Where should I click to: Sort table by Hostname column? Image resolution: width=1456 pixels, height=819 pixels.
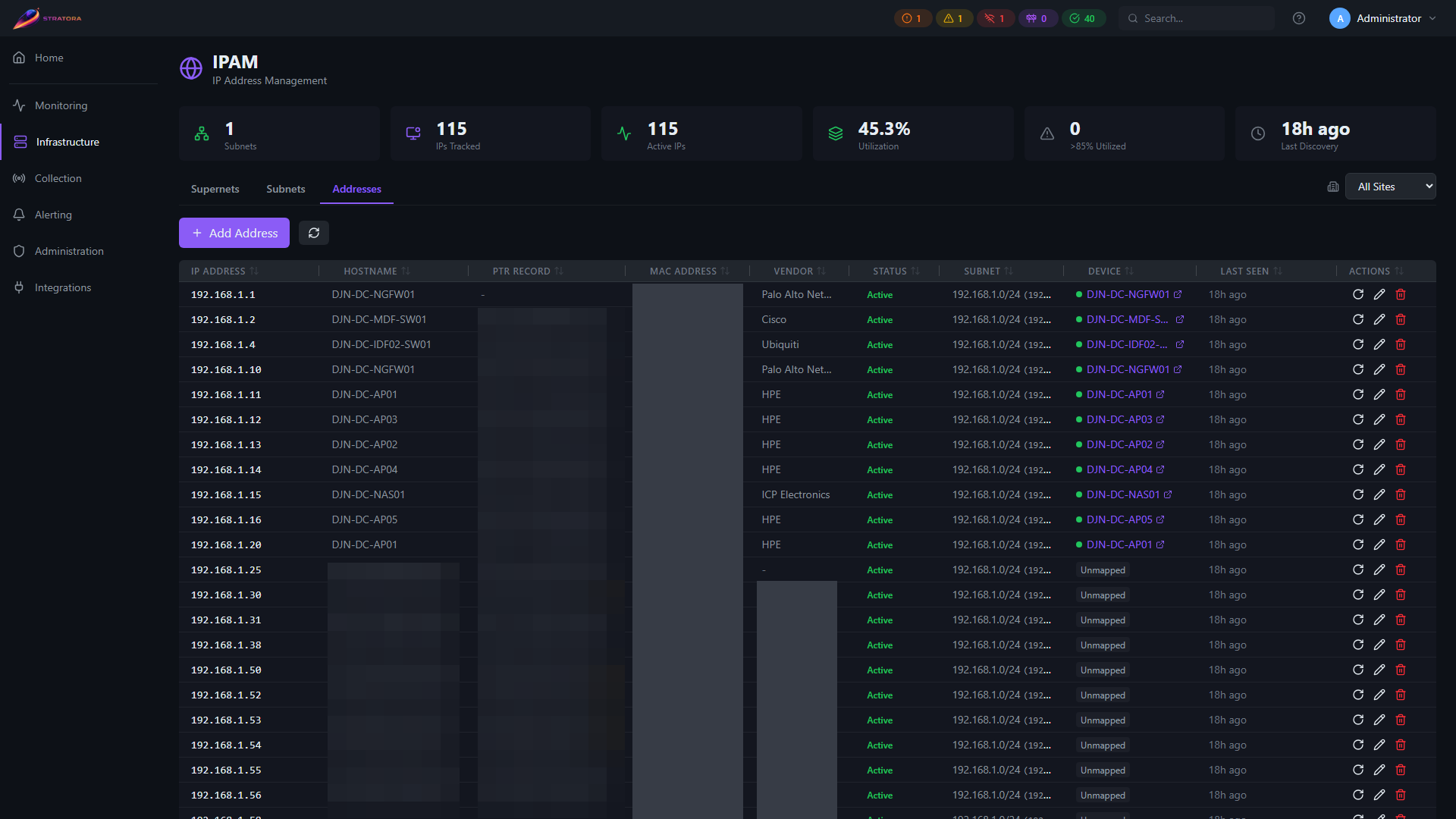[377, 271]
